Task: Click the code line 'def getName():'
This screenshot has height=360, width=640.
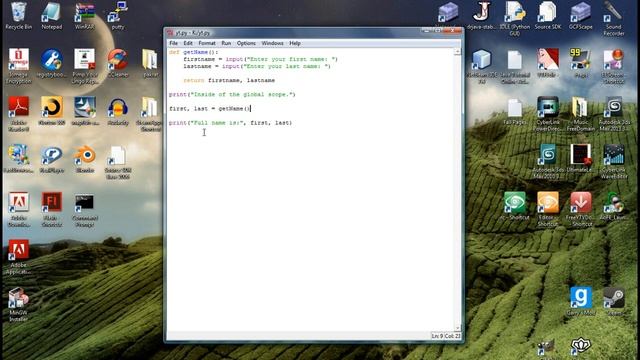Action: 193,52
